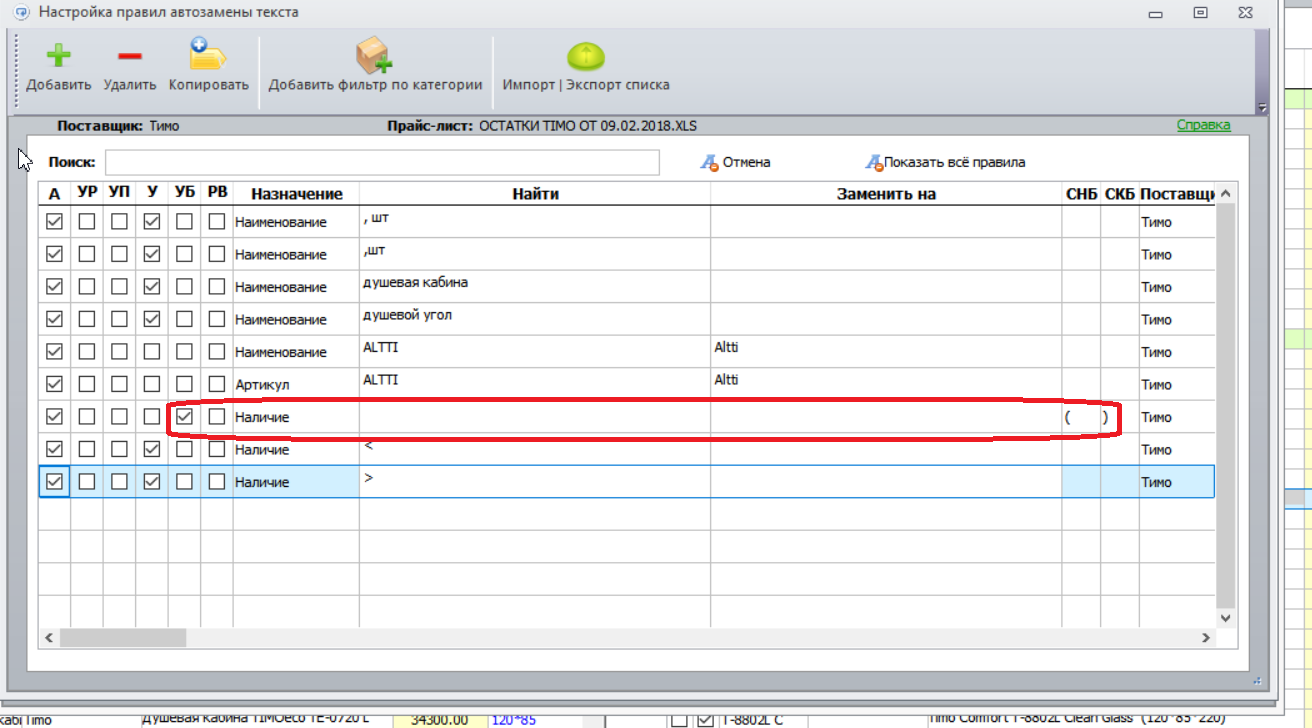Click the СНБ column header
Screen dimensions: 1312x728
point(1081,194)
